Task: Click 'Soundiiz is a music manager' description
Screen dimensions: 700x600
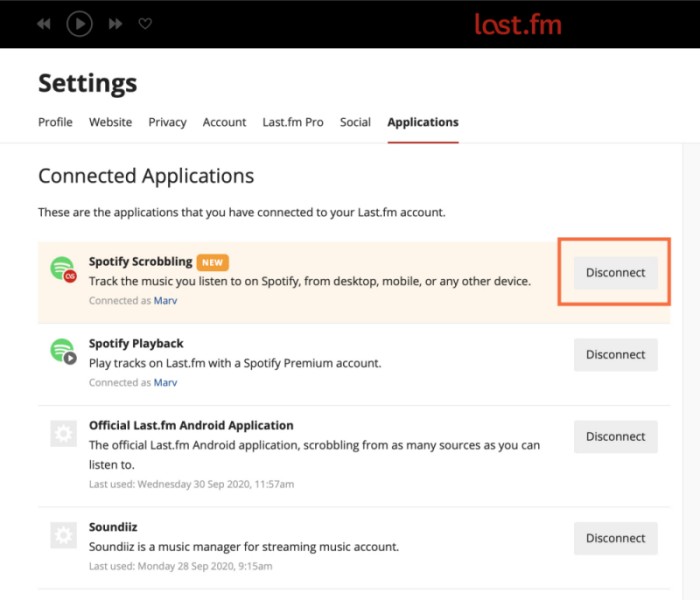Action: (x=244, y=547)
